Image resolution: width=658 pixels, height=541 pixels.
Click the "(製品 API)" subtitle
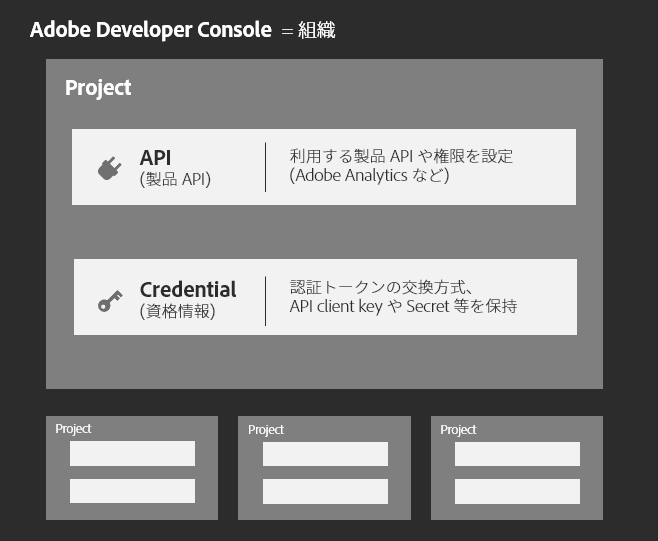[175, 179]
